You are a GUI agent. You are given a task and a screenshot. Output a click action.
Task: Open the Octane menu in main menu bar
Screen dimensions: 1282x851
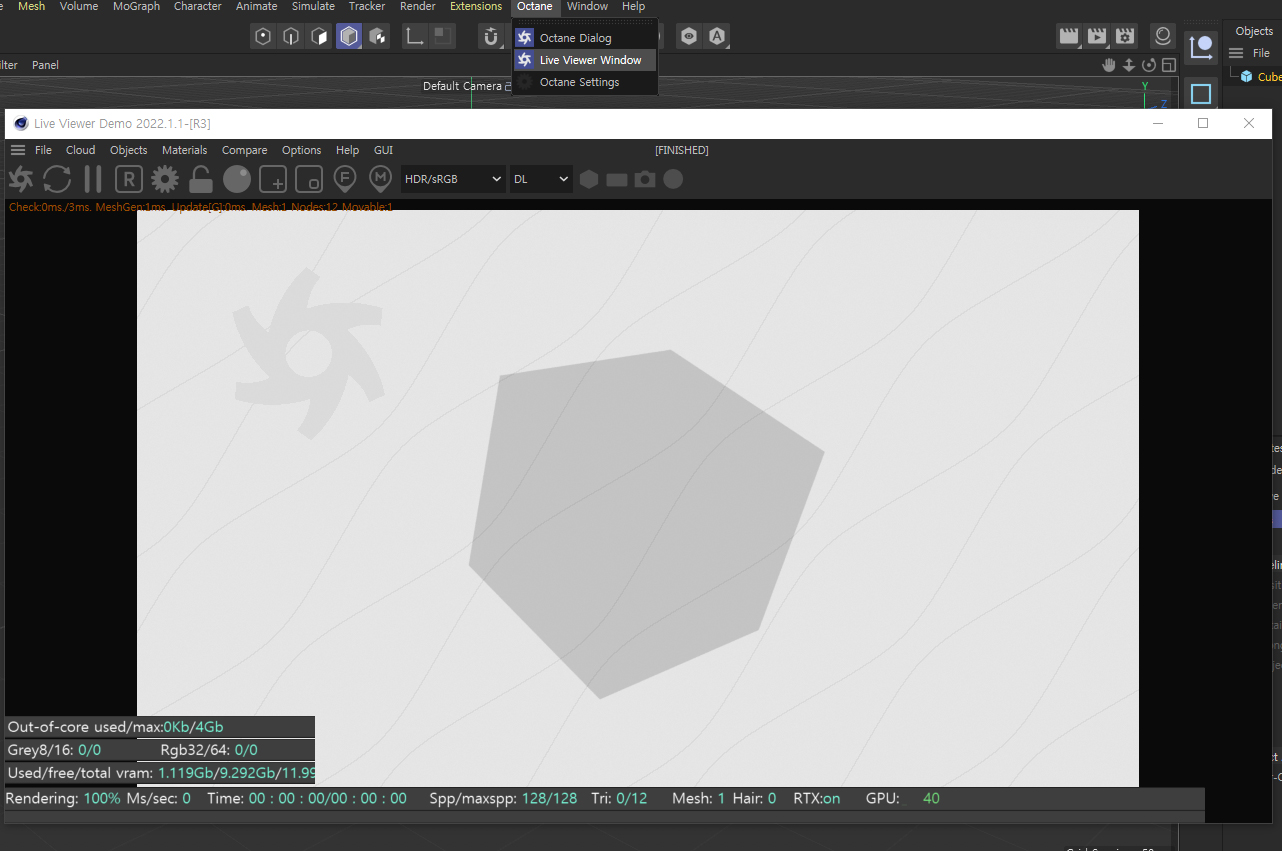click(535, 6)
